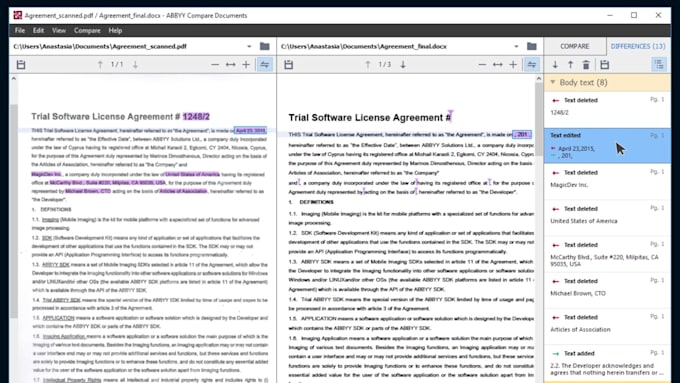Open folder browse icon for final docx path
This screenshot has width=680, height=383.
click(532, 46)
